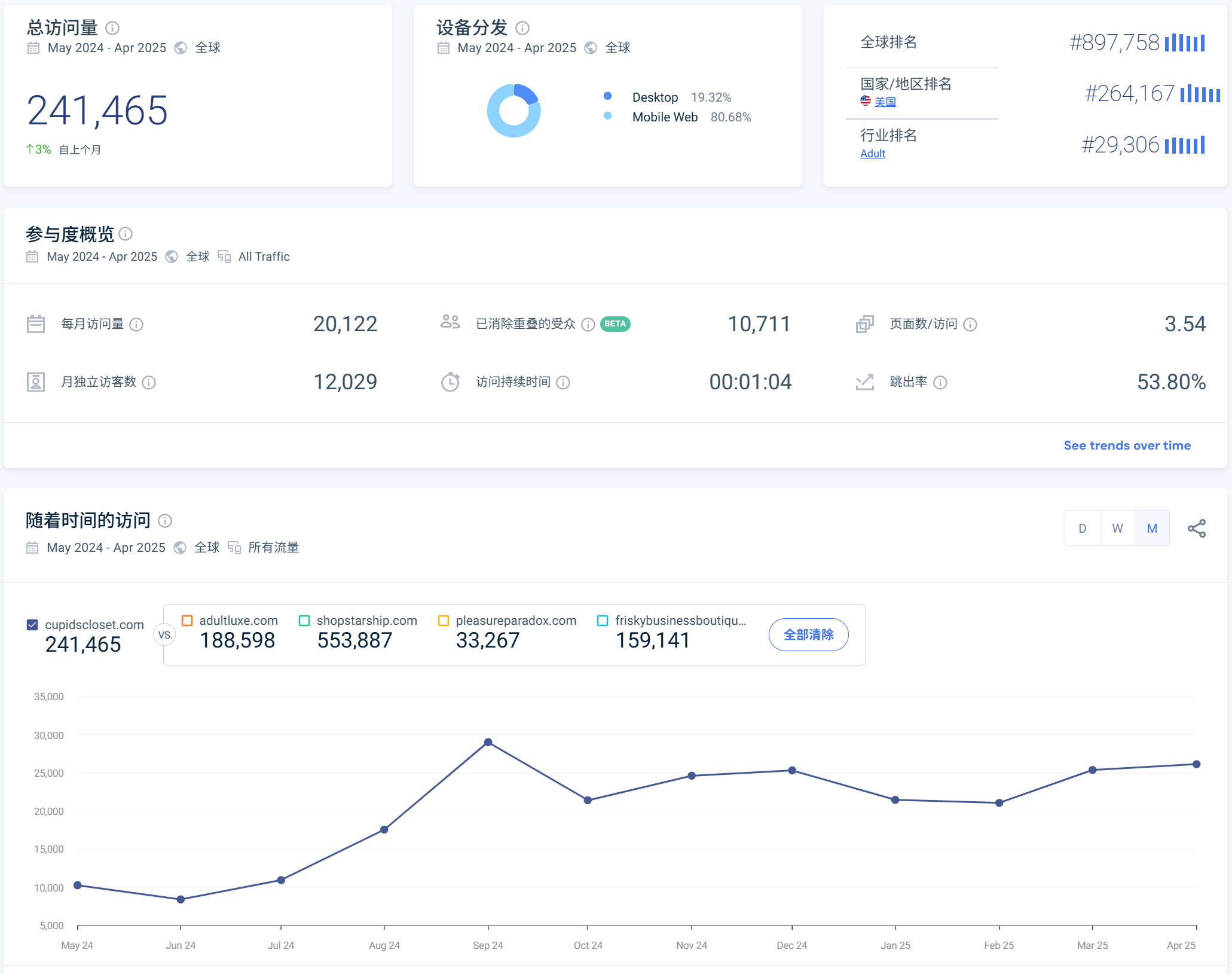Screen dimensions: 1232x974
Task: Click the BETA badge
Action: [x=615, y=324]
